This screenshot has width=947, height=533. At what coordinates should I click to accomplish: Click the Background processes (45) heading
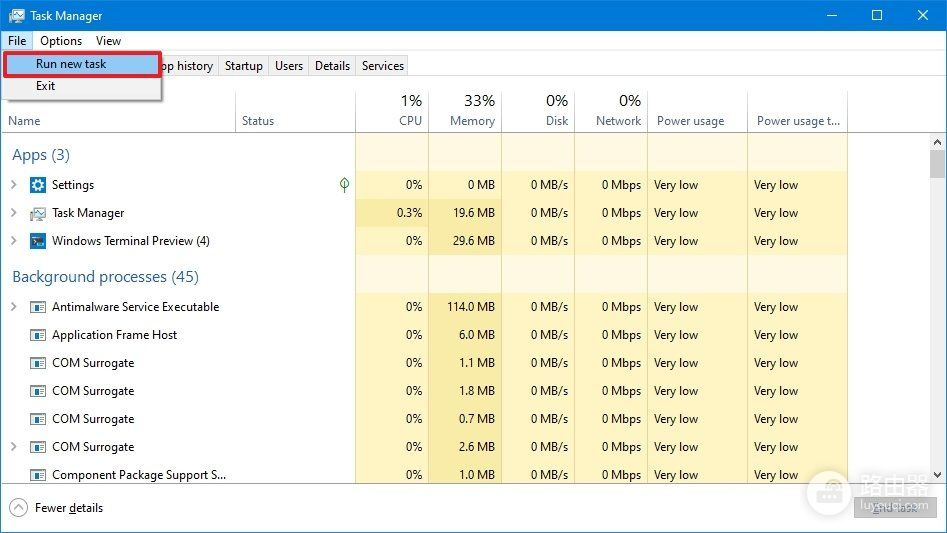pos(106,276)
